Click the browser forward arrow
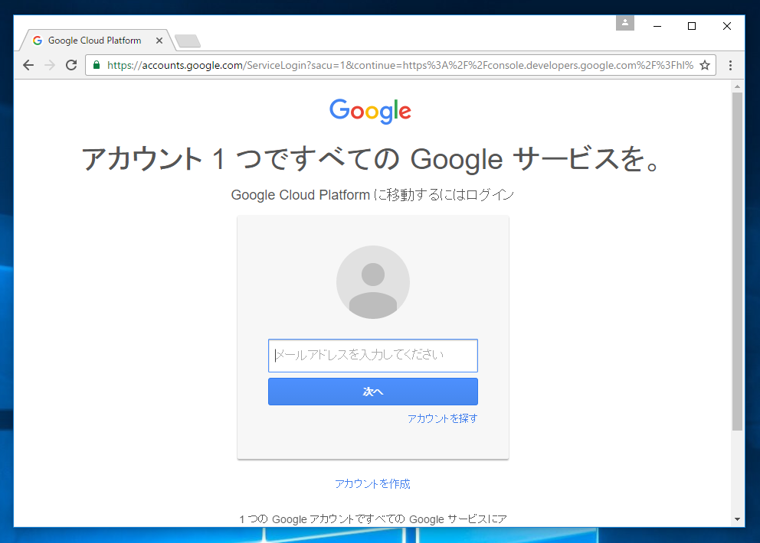This screenshot has width=760, height=543. click(50, 65)
